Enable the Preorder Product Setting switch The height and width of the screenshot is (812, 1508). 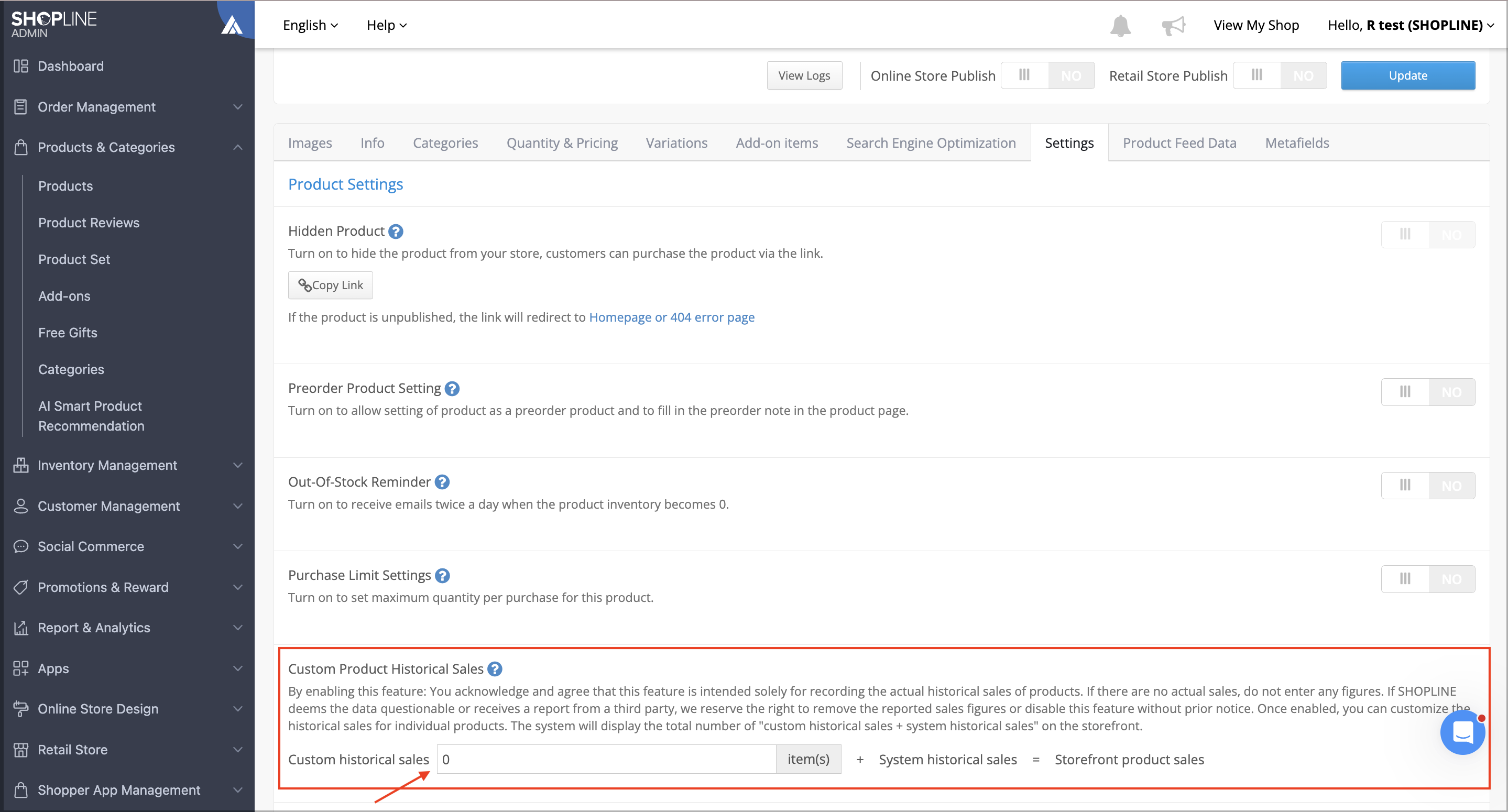(1428, 392)
